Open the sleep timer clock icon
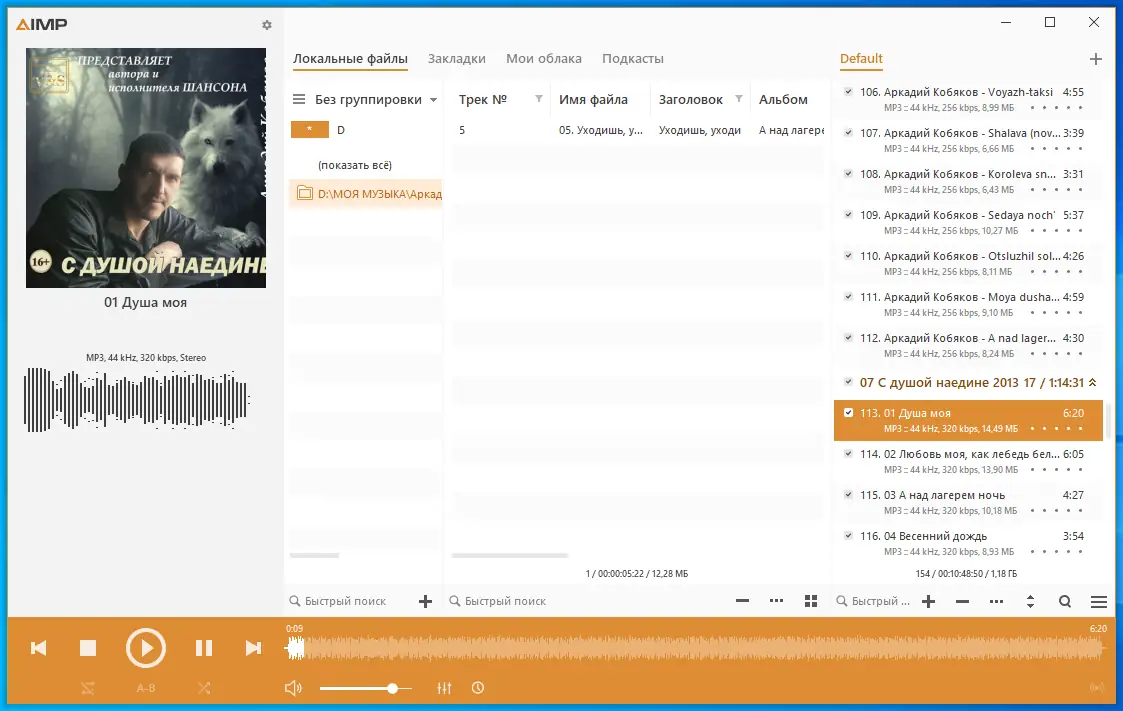The image size is (1123, 711). 478,688
